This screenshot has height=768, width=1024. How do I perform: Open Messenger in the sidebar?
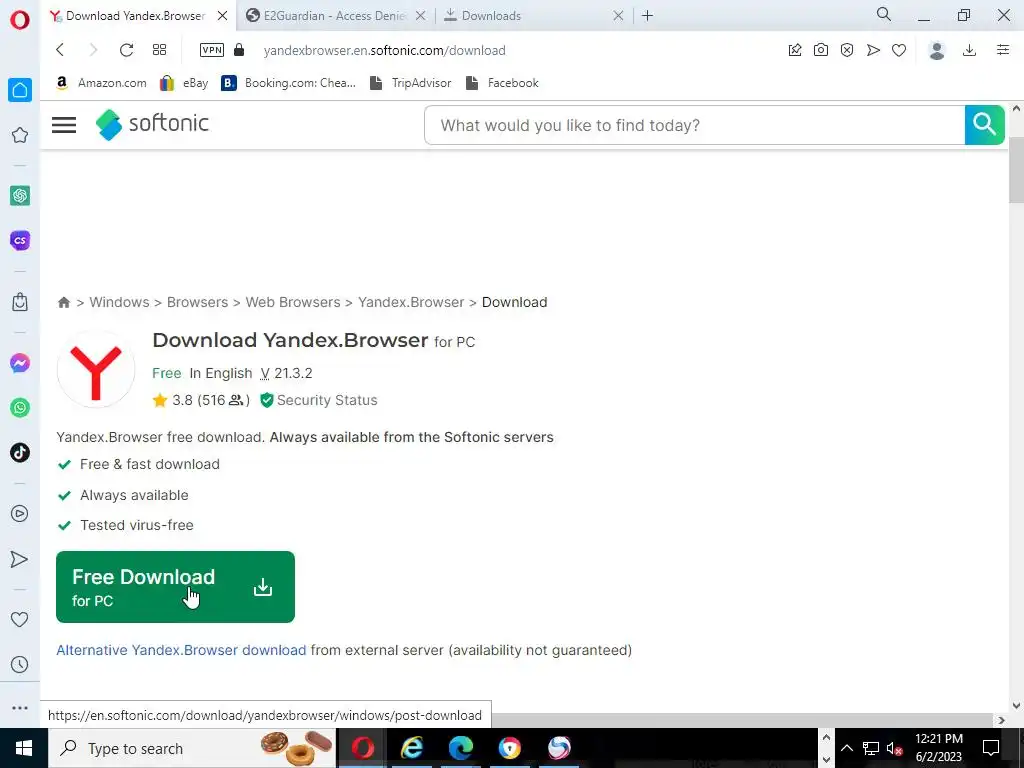pos(20,363)
